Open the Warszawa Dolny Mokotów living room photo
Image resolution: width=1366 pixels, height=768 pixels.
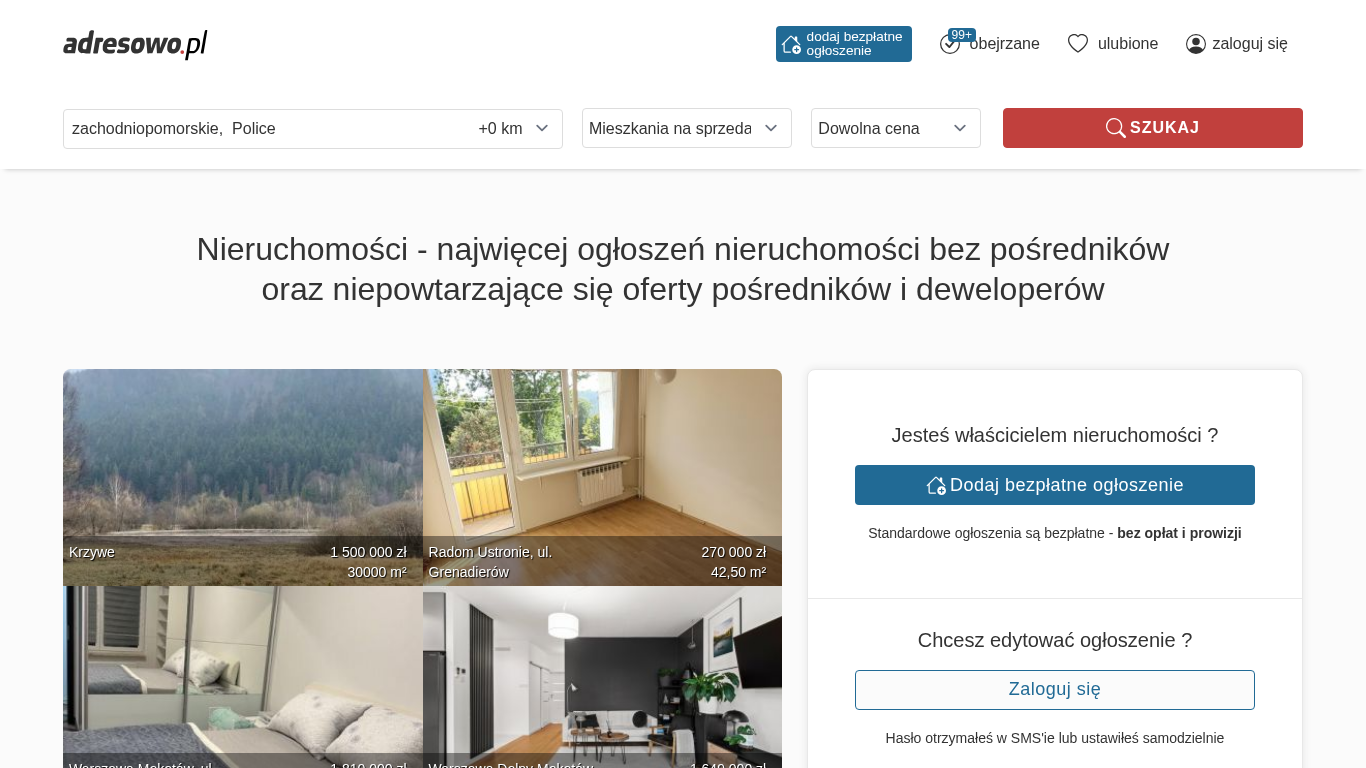[602, 677]
